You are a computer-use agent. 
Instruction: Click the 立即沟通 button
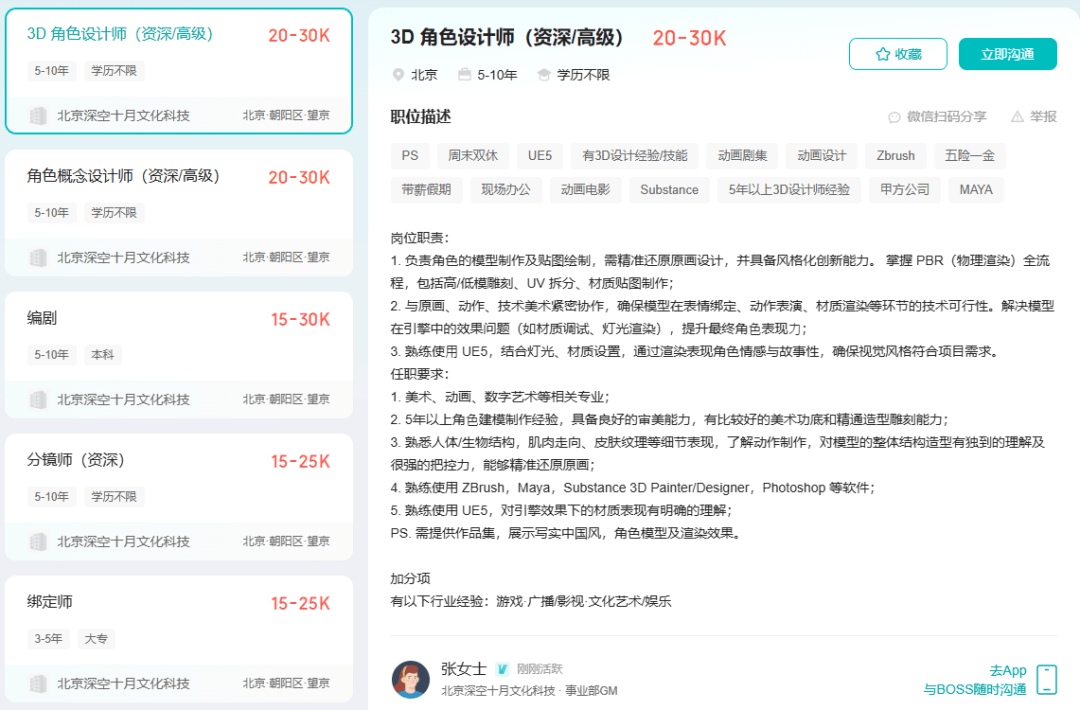pyautogui.click(x=1007, y=54)
